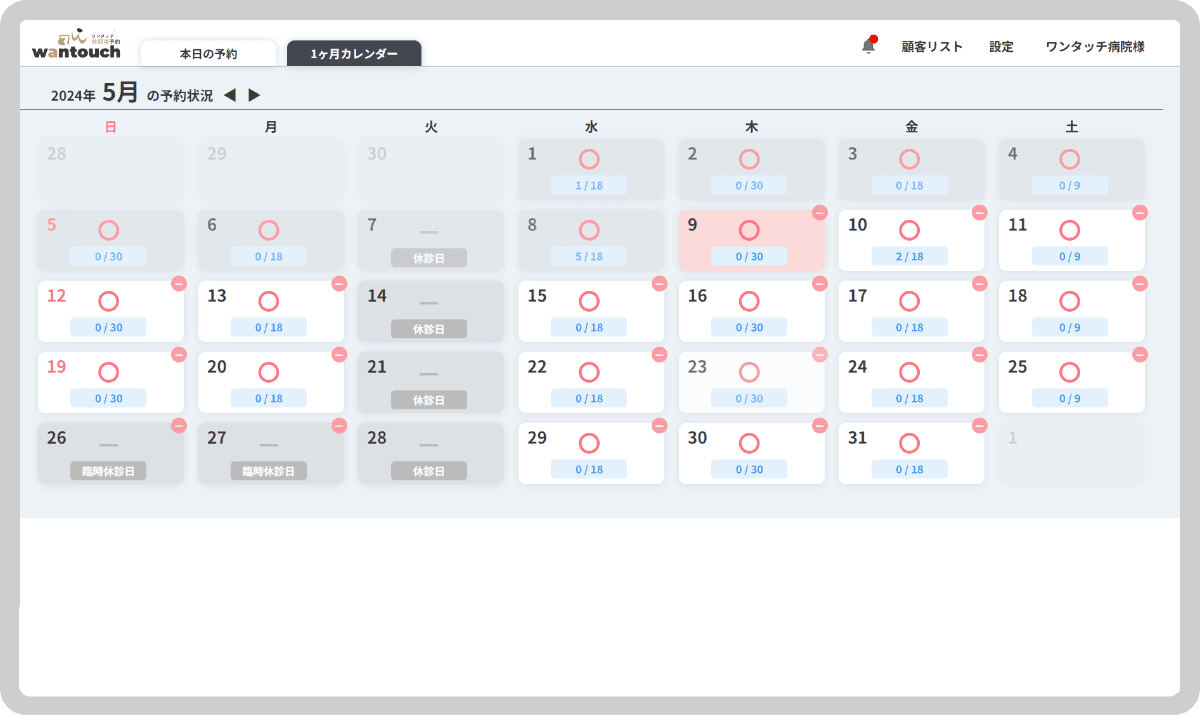Go to previous month with left arrow
The width and height of the screenshot is (1200, 715).
pos(230,95)
